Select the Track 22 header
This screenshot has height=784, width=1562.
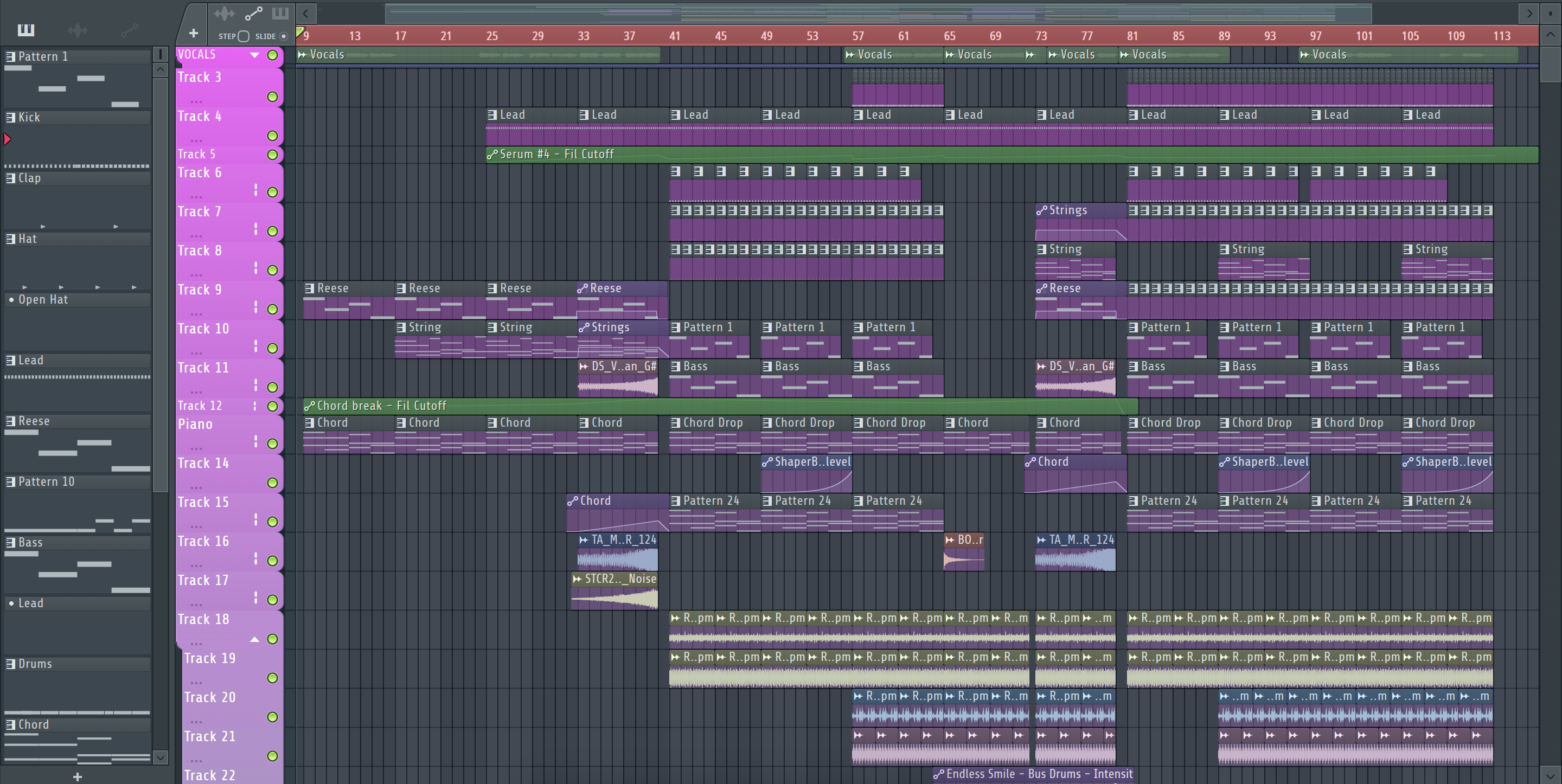pos(233,775)
